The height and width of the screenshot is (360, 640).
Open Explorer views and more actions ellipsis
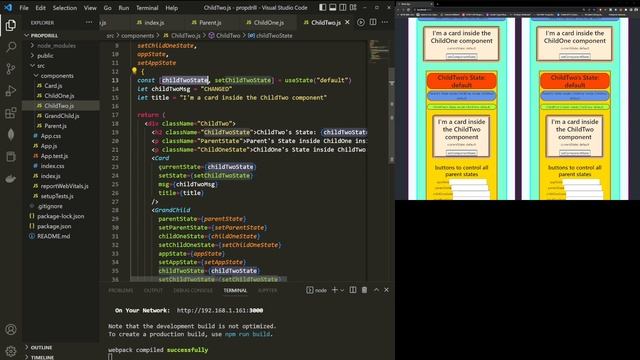89,22
